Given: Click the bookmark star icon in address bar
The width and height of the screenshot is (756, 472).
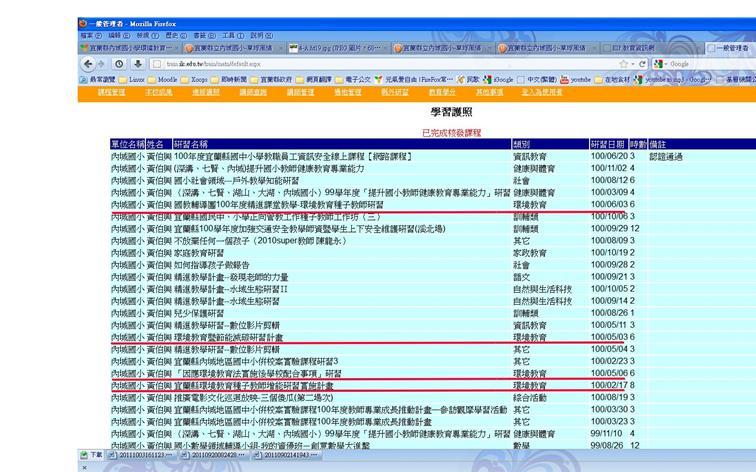Looking at the screenshot, I should [x=623, y=63].
